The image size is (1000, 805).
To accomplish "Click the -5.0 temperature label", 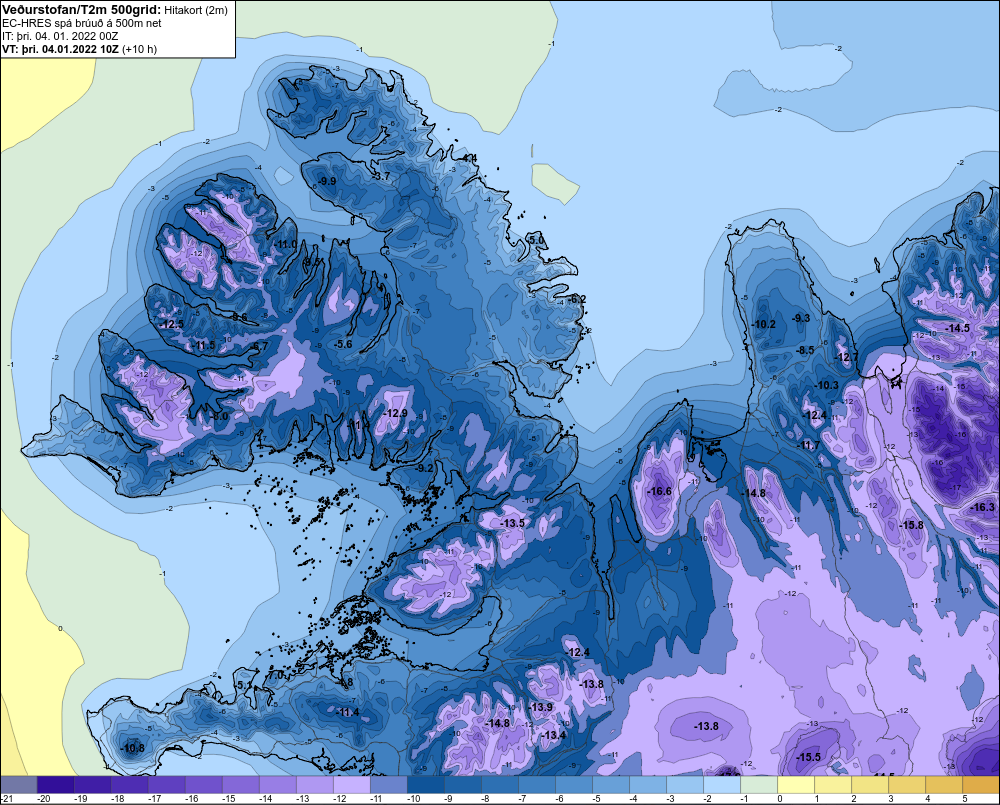I will tap(536, 240).
